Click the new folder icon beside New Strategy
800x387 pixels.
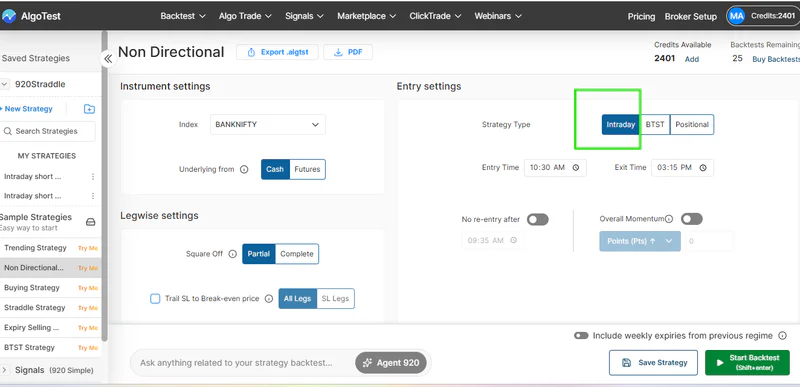click(x=89, y=109)
